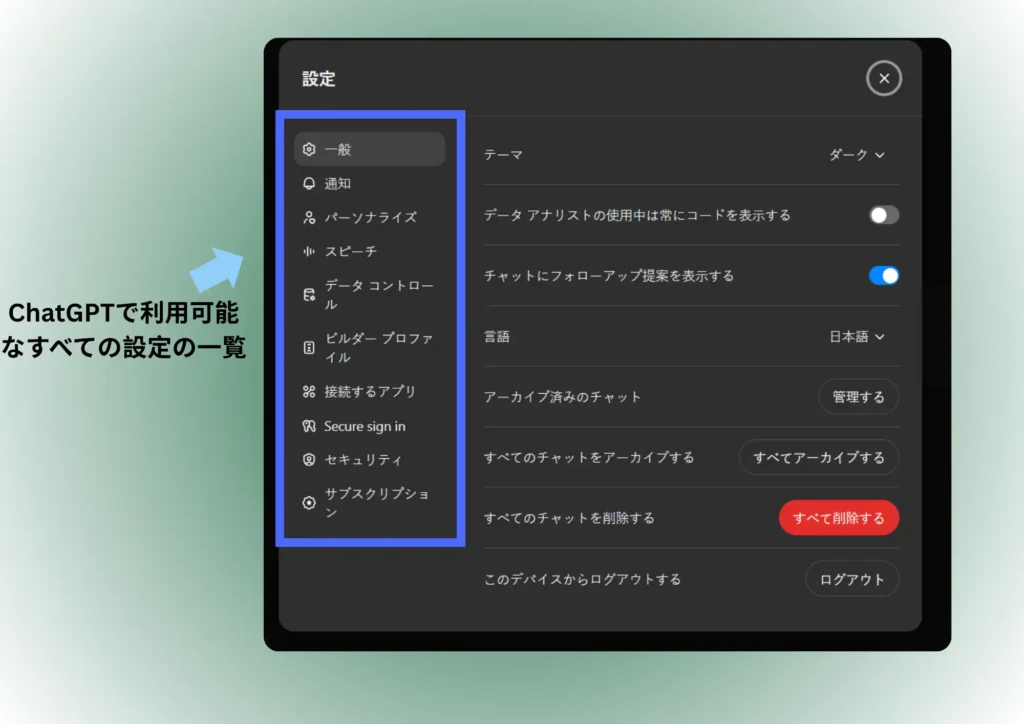Click the profile card icon beside ビルダー プロファイル
Image resolution: width=1024 pixels, height=724 pixels.
309,348
